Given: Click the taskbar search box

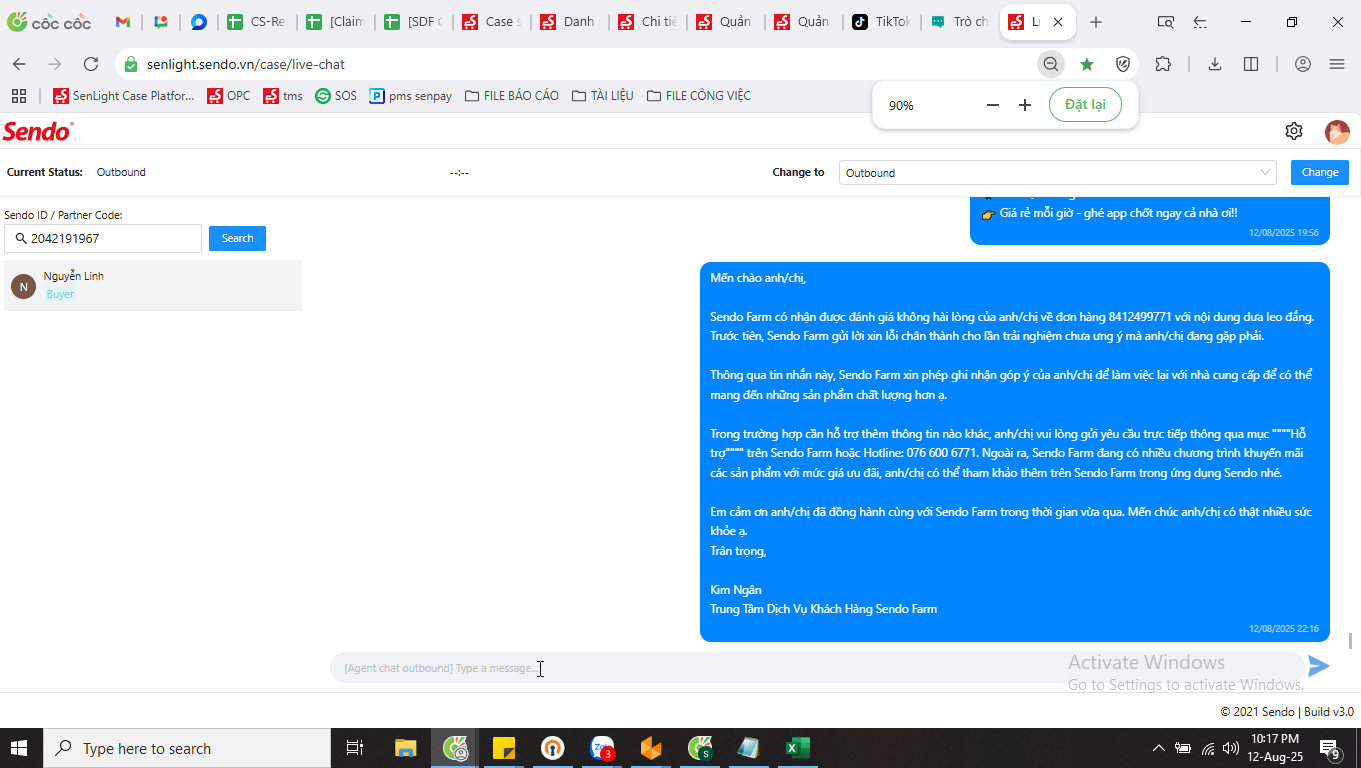Looking at the screenshot, I should [x=186, y=748].
